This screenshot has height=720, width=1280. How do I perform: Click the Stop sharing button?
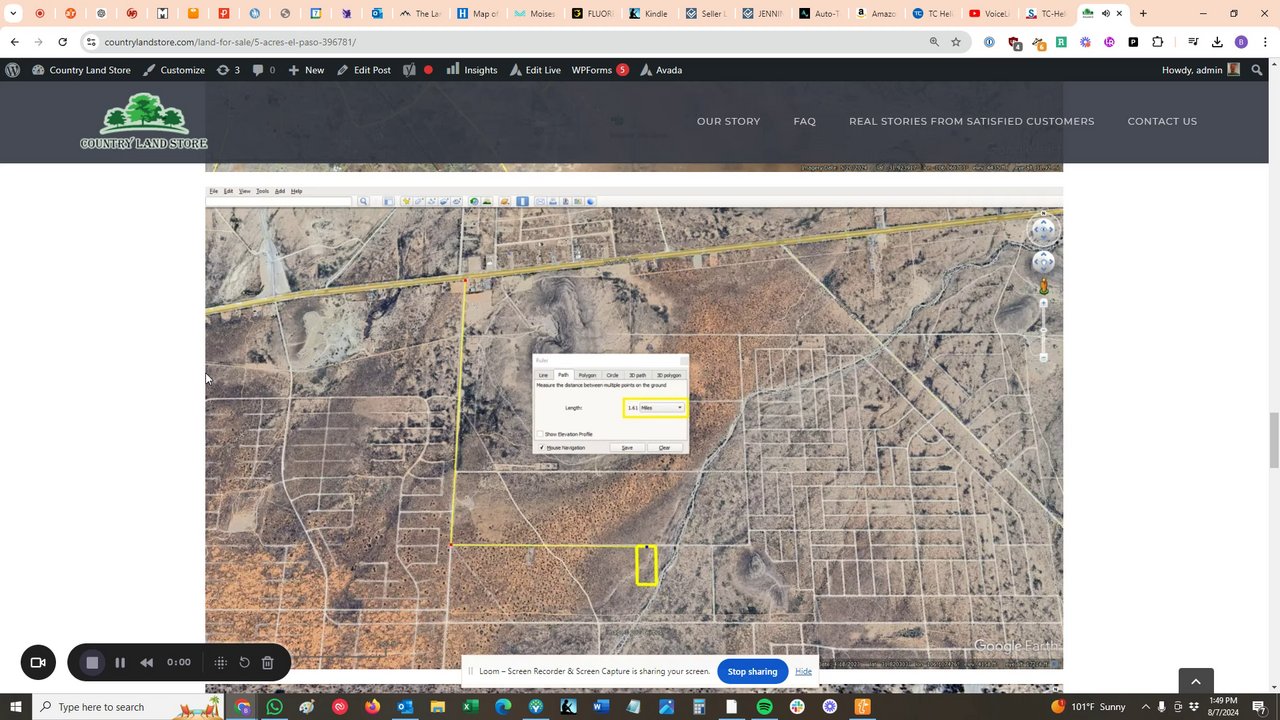tap(752, 671)
